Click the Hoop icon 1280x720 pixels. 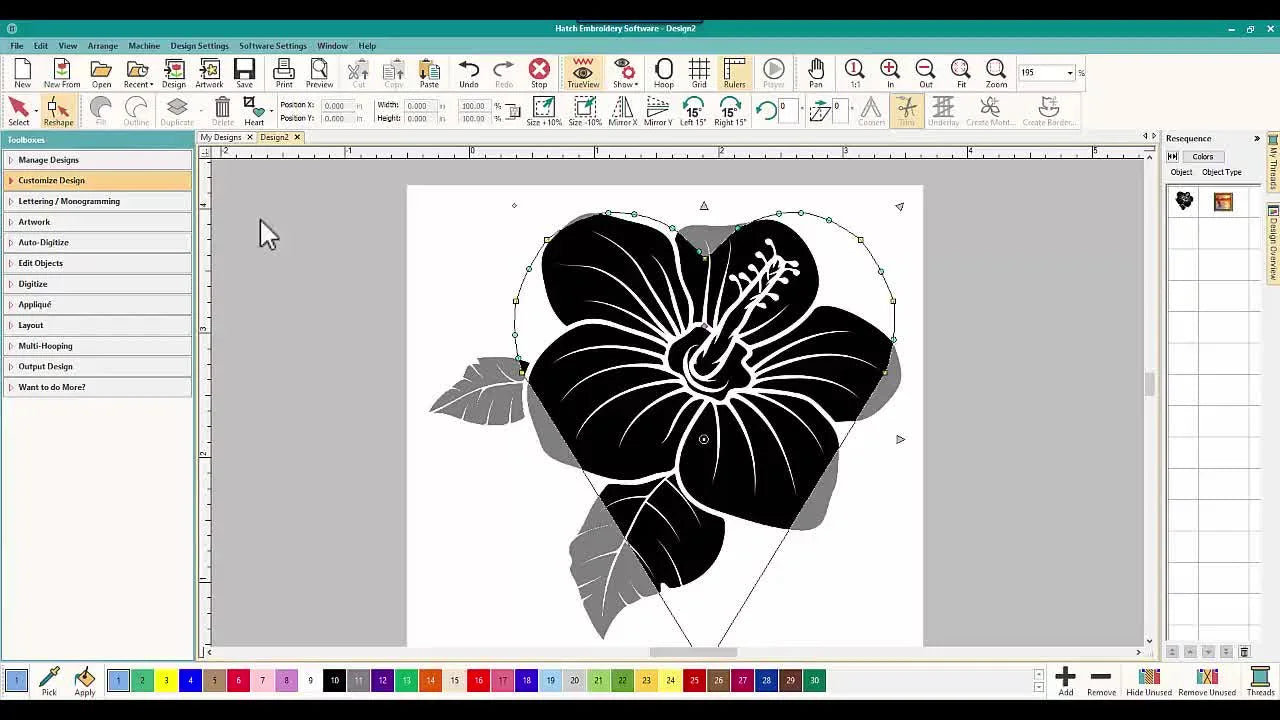pyautogui.click(x=663, y=72)
